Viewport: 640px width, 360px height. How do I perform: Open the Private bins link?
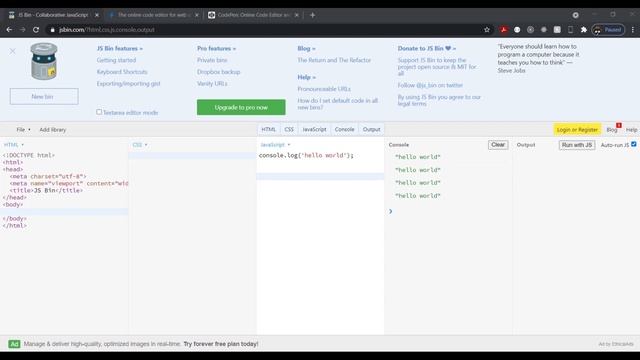click(x=212, y=60)
